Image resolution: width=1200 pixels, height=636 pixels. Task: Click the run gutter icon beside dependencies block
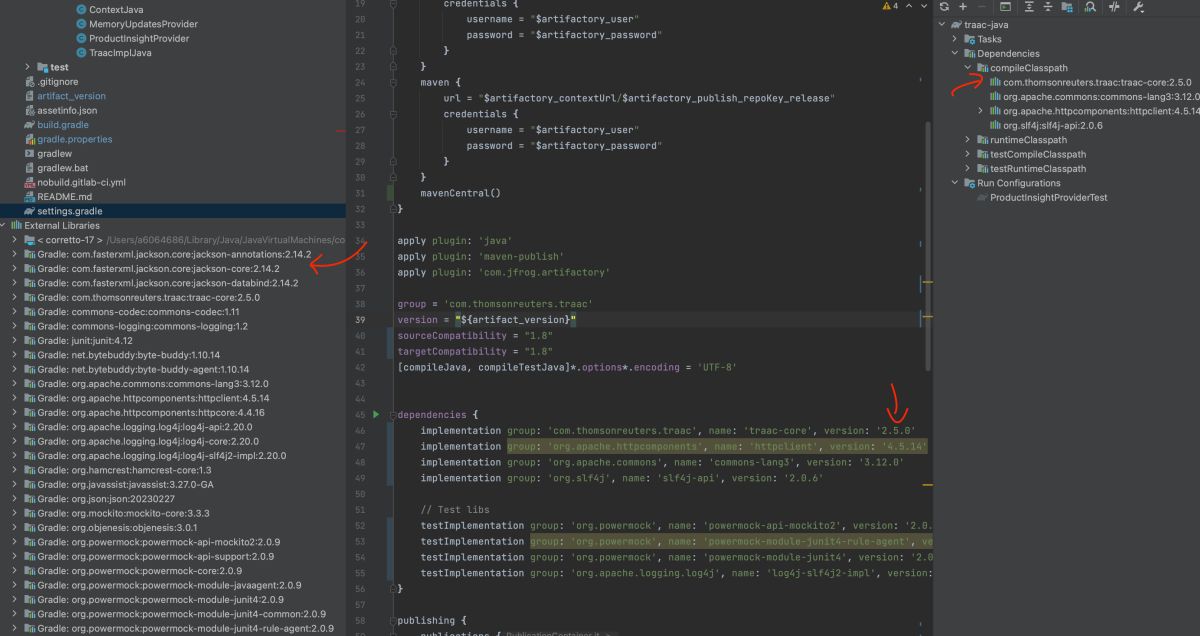(x=376, y=414)
